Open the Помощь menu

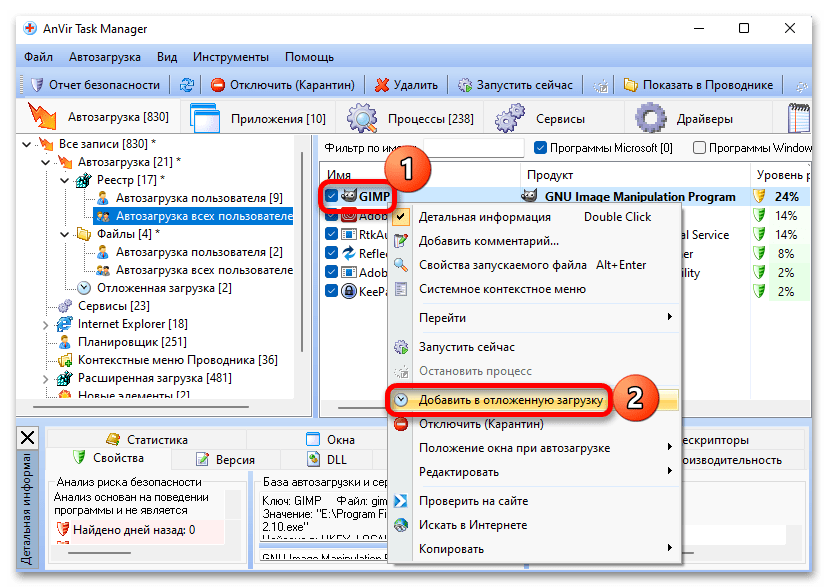click(309, 56)
